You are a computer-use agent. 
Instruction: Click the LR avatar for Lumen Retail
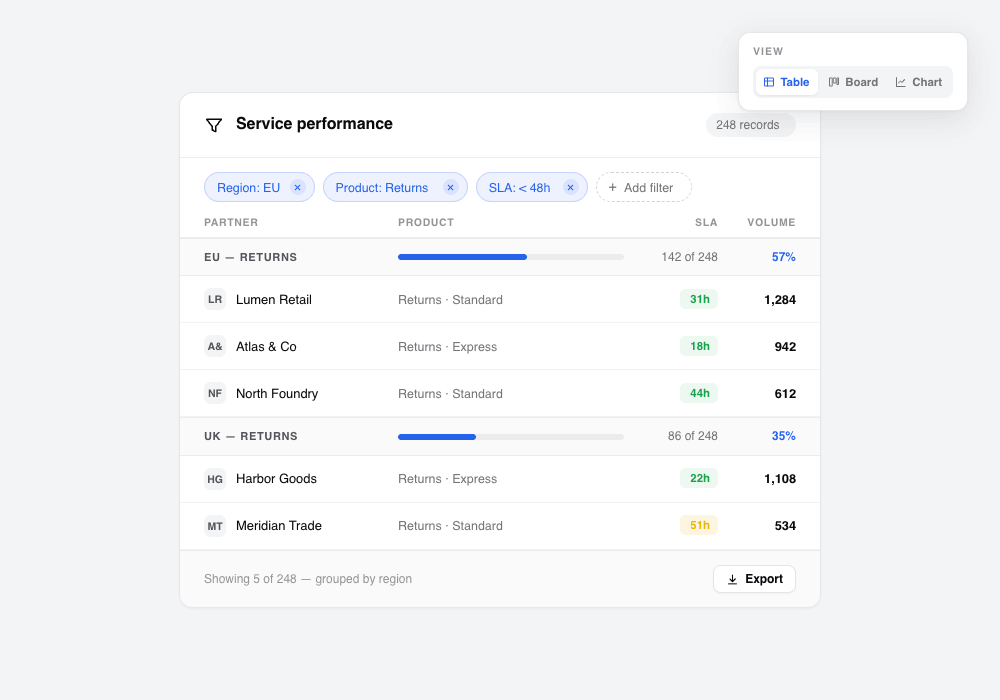click(x=215, y=300)
